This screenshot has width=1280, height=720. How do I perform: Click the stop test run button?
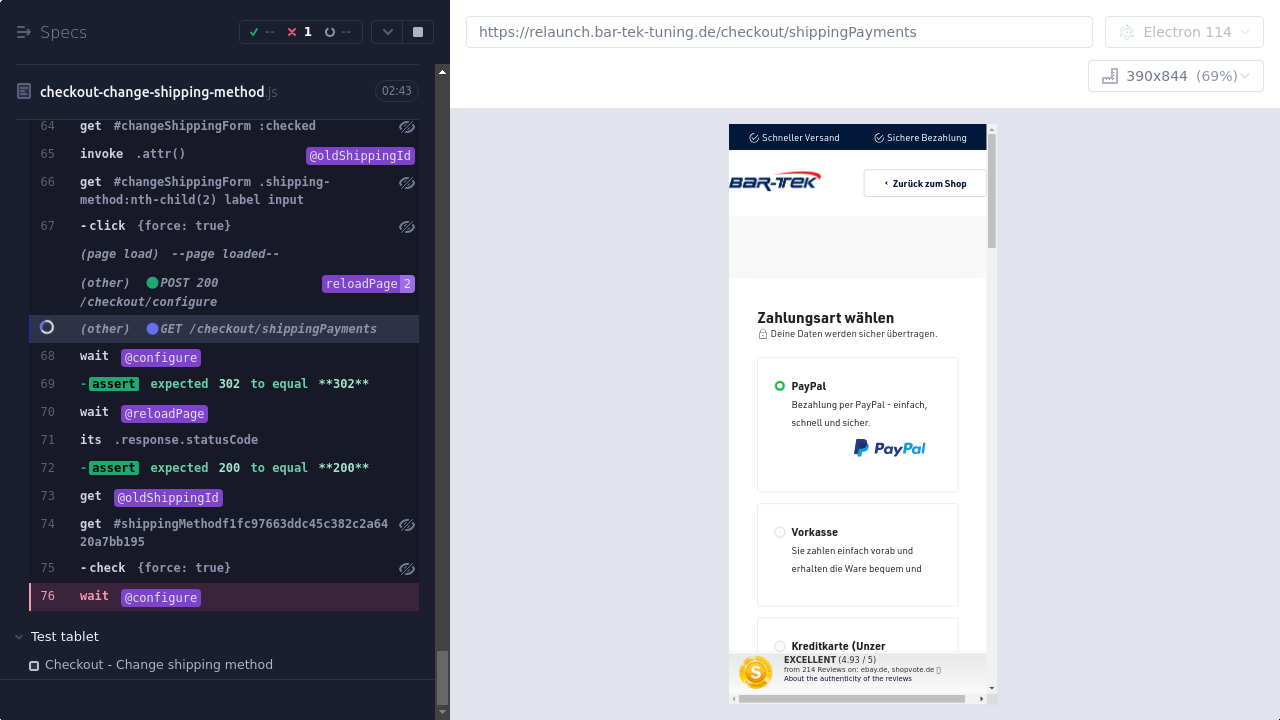coord(418,32)
